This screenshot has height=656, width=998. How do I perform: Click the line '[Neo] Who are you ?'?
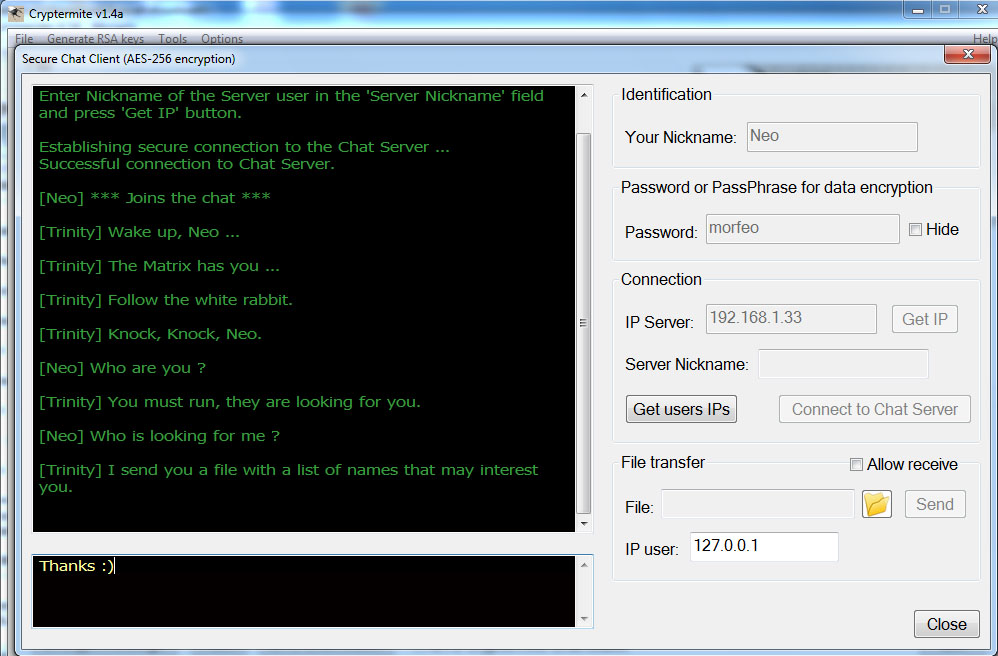tap(122, 368)
